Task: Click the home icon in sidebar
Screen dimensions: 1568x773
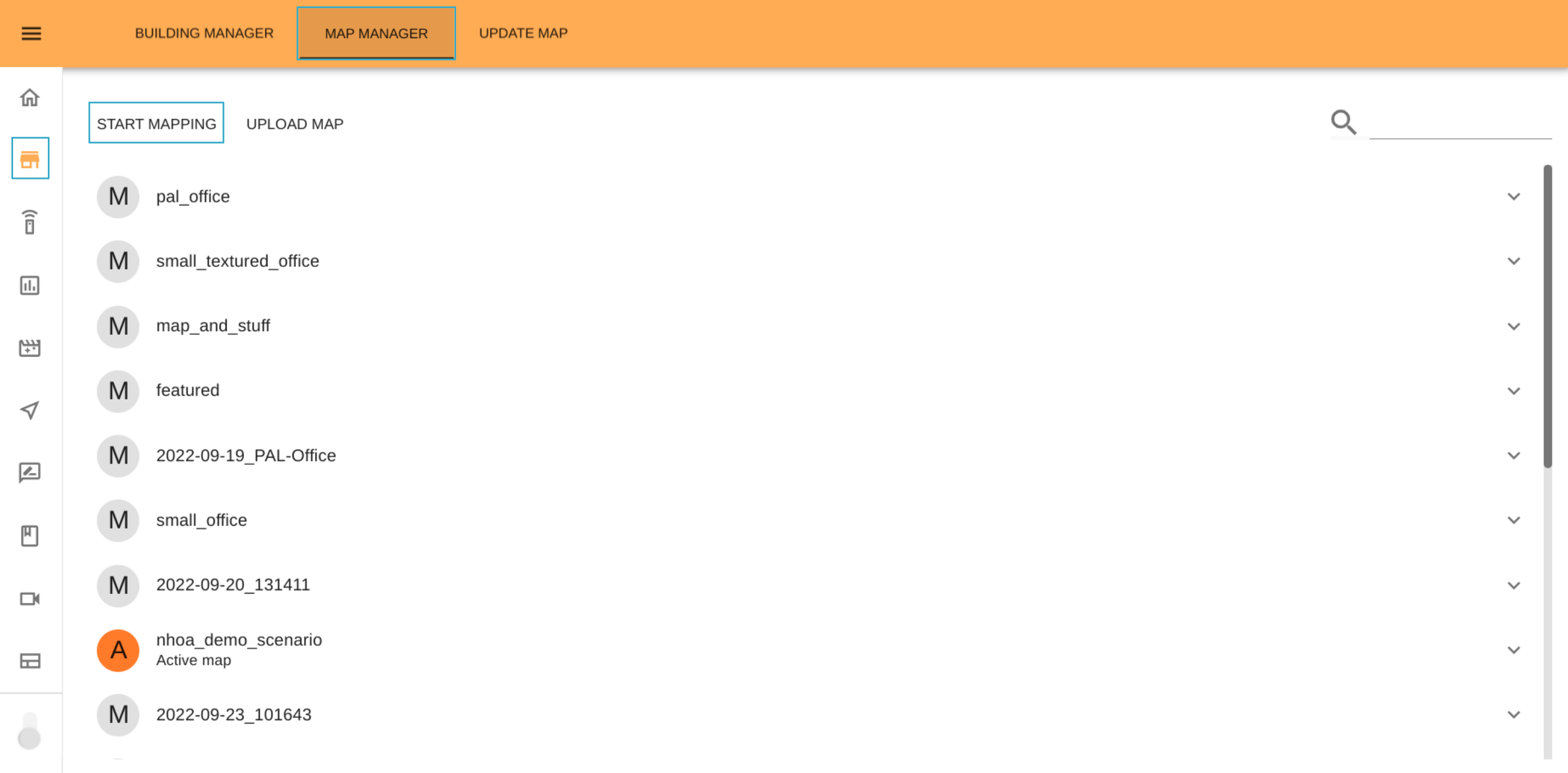Action: click(x=30, y=97)
